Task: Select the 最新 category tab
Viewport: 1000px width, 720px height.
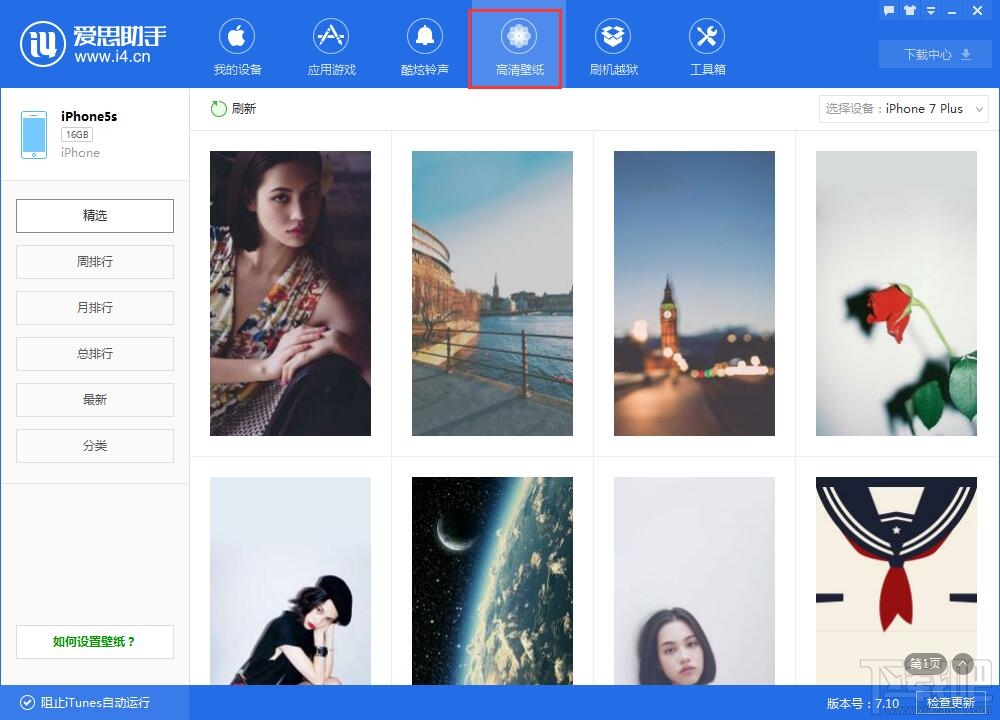Action: click(x=95, y=400)
